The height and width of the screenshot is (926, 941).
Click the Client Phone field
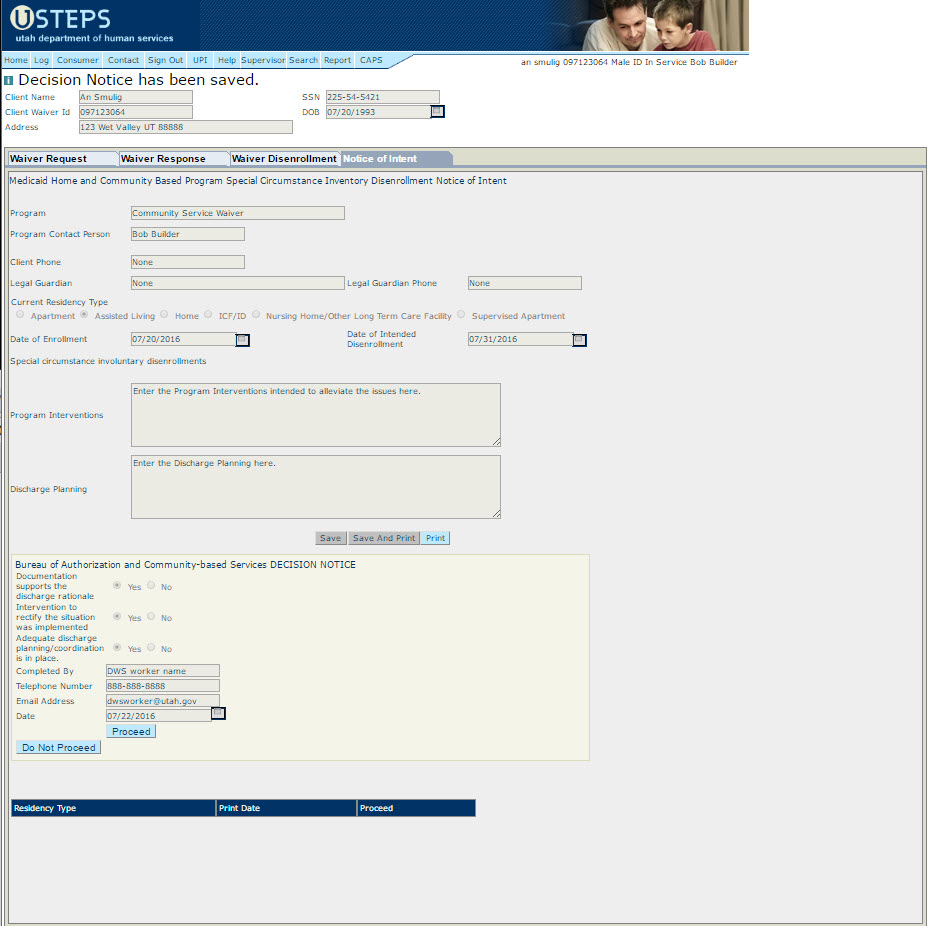coord(188,262)
